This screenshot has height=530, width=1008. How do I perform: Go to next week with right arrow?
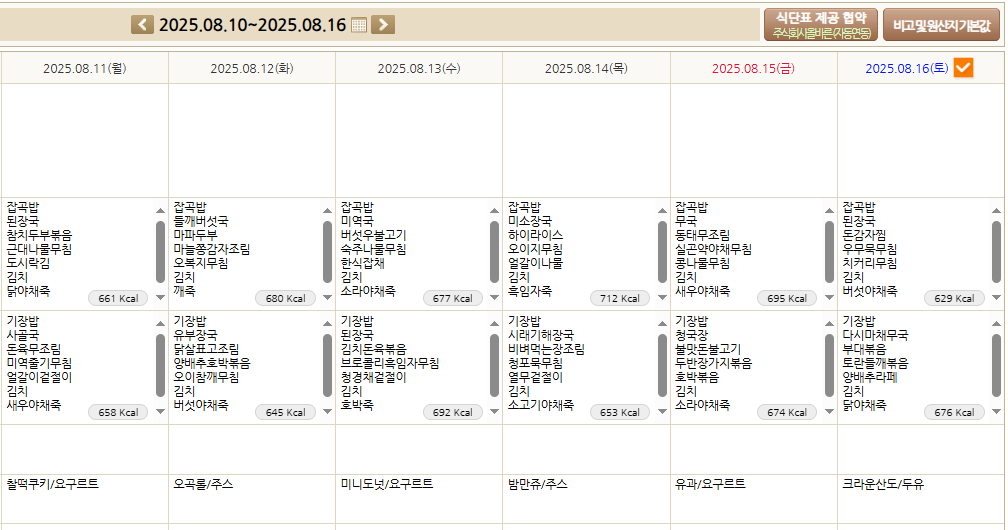382,25
